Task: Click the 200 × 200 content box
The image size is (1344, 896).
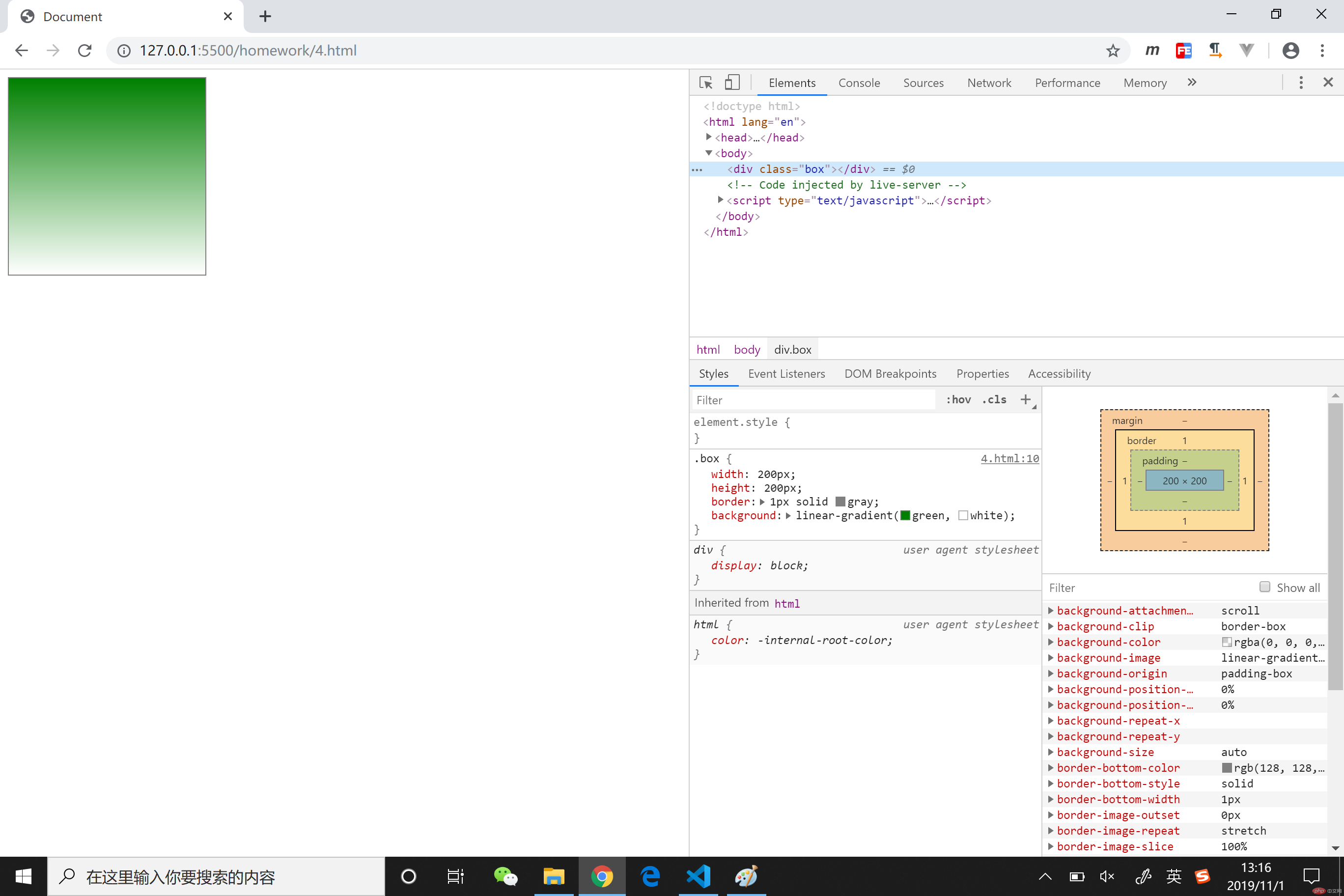Action: (x=1184, y=480)
